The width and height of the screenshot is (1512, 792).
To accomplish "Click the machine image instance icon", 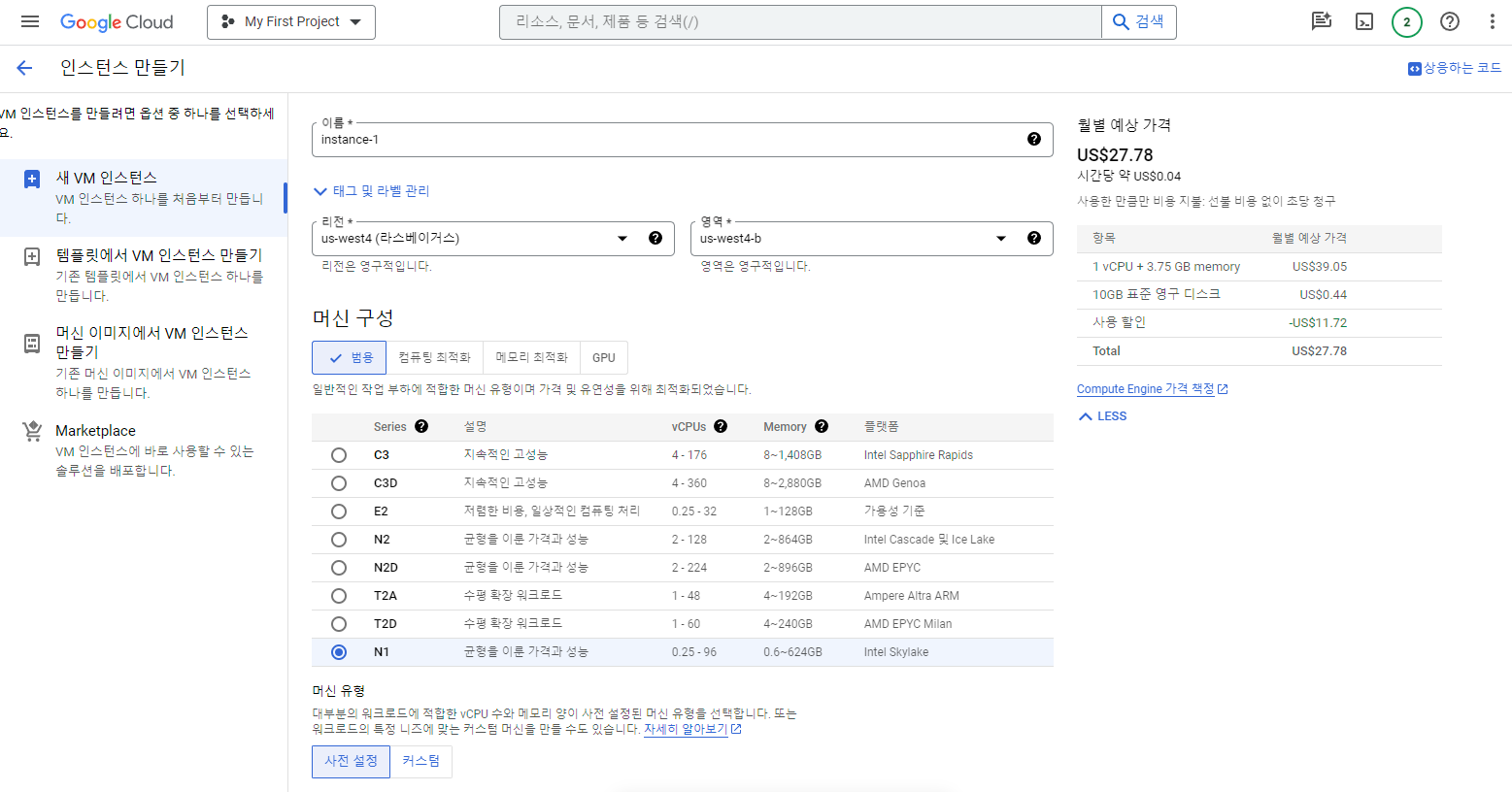I will point(32,343).
